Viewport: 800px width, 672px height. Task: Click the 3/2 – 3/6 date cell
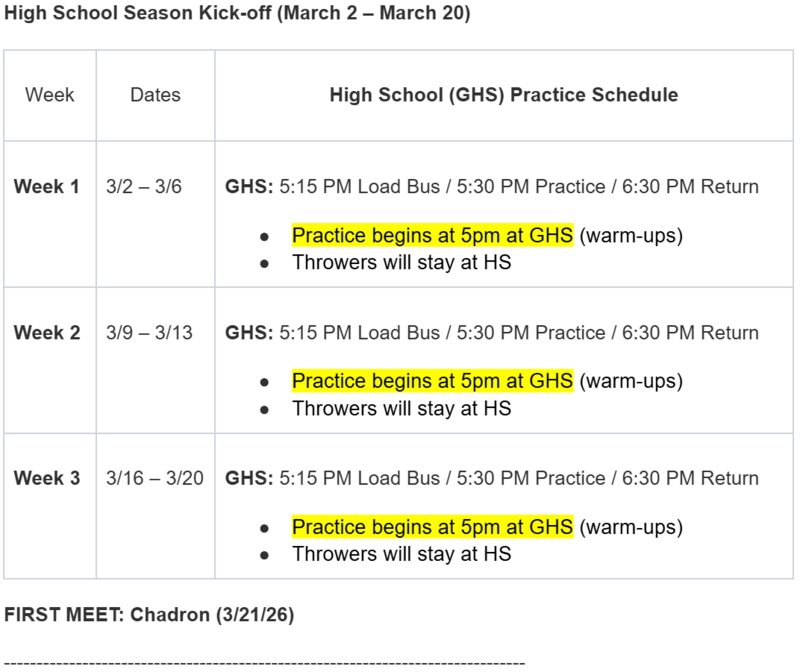[144, 187]
